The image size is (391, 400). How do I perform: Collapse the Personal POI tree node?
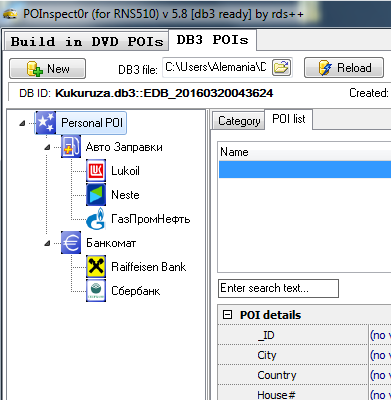click(x=22, y=123)
